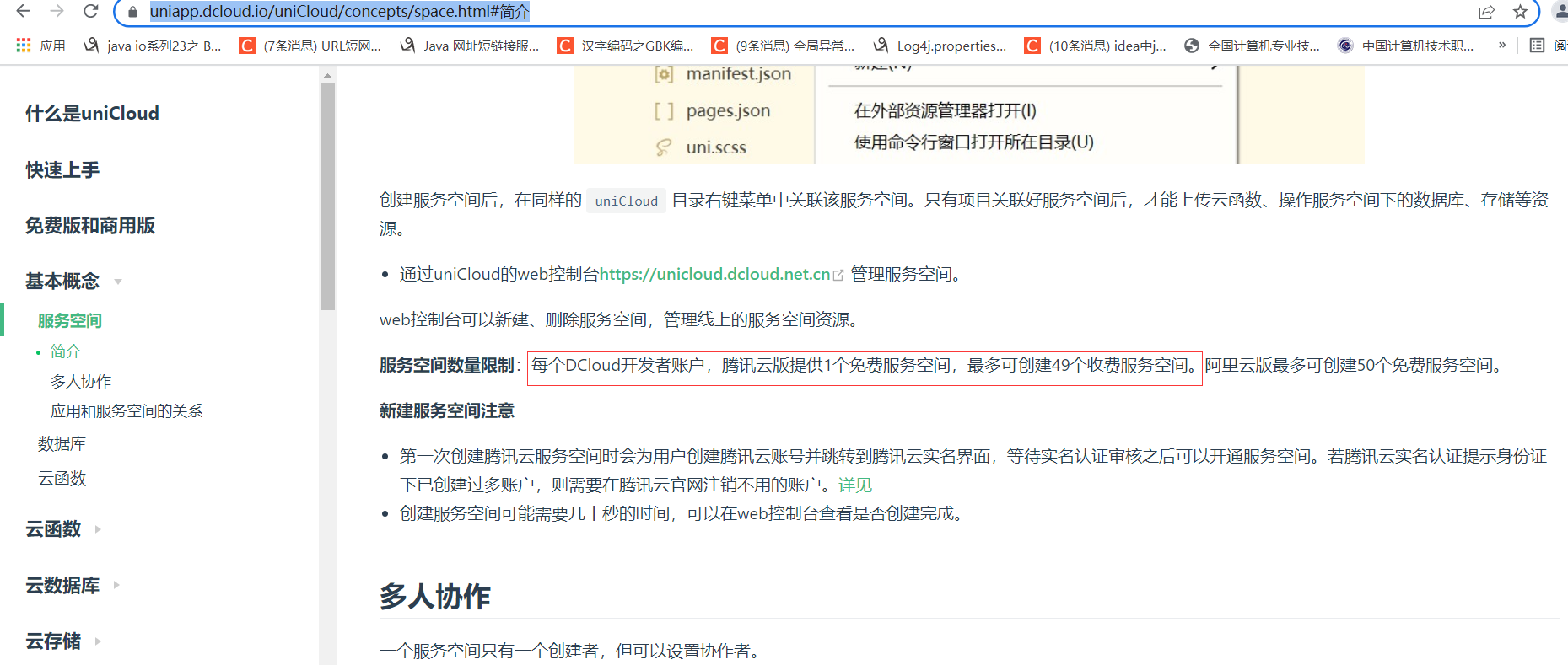Open the apps grid bookmark icon

point(24,46)
